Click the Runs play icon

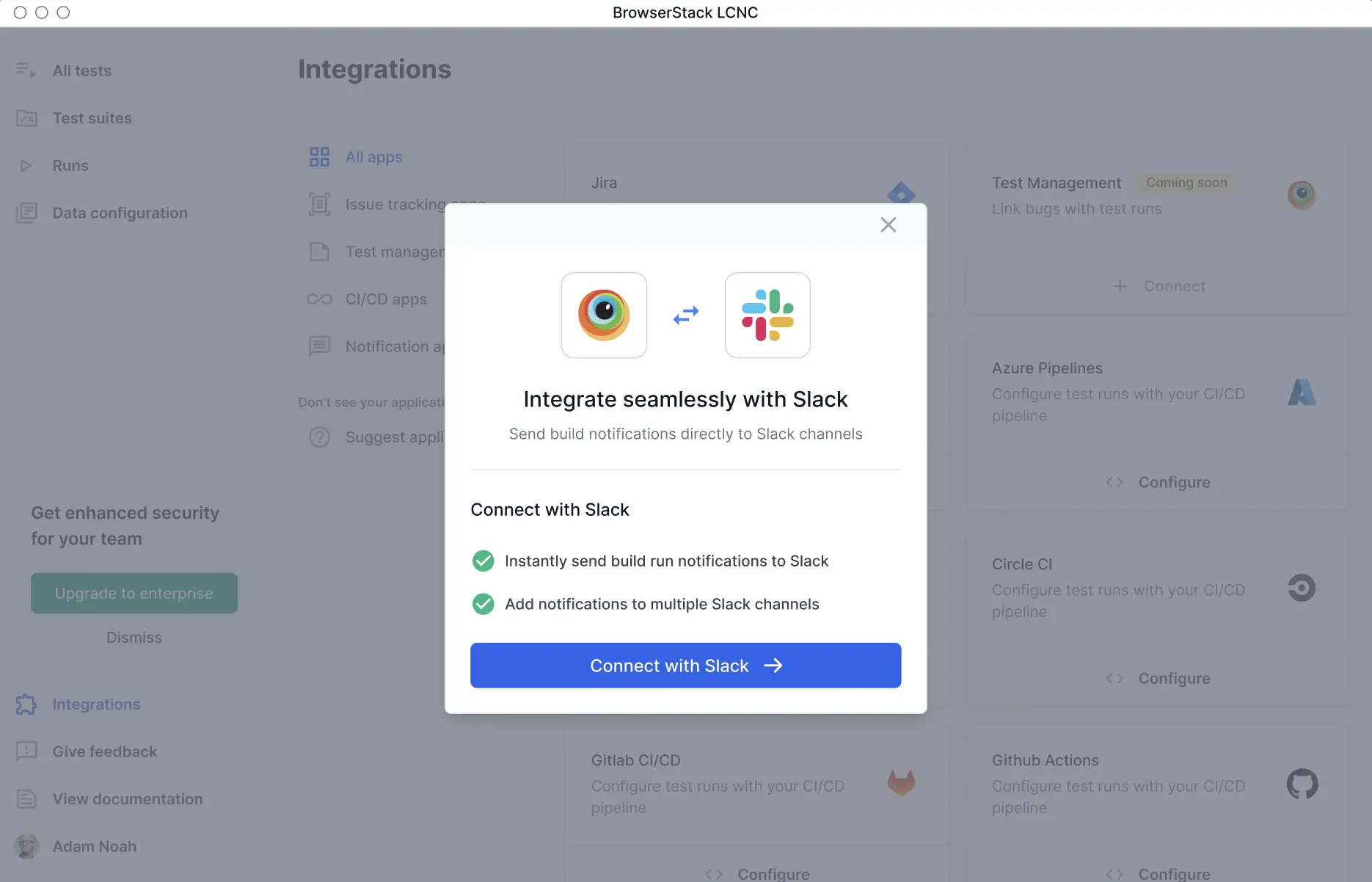tap(26, 166)
